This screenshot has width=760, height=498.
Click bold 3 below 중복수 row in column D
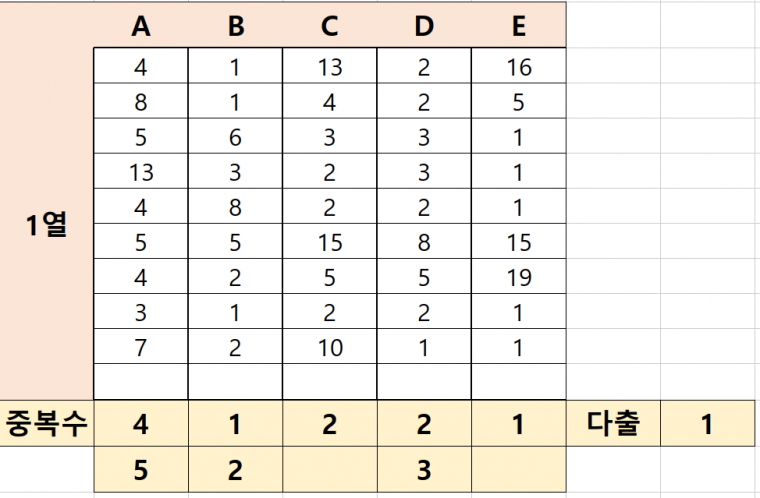click(x=424, y=469)
